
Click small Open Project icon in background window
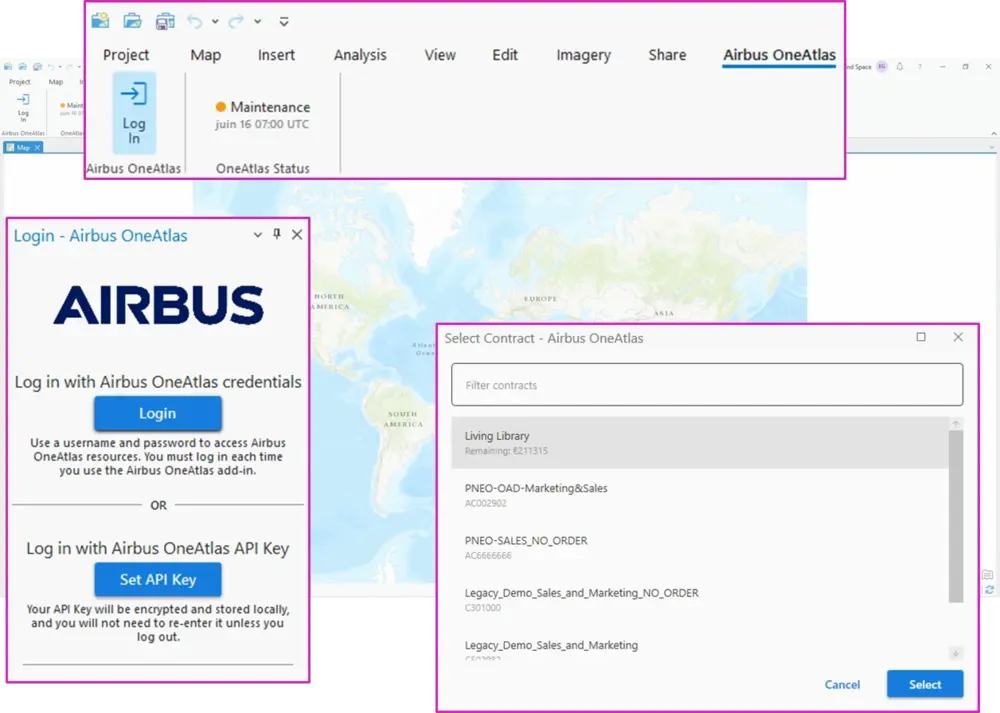[22, 66]
